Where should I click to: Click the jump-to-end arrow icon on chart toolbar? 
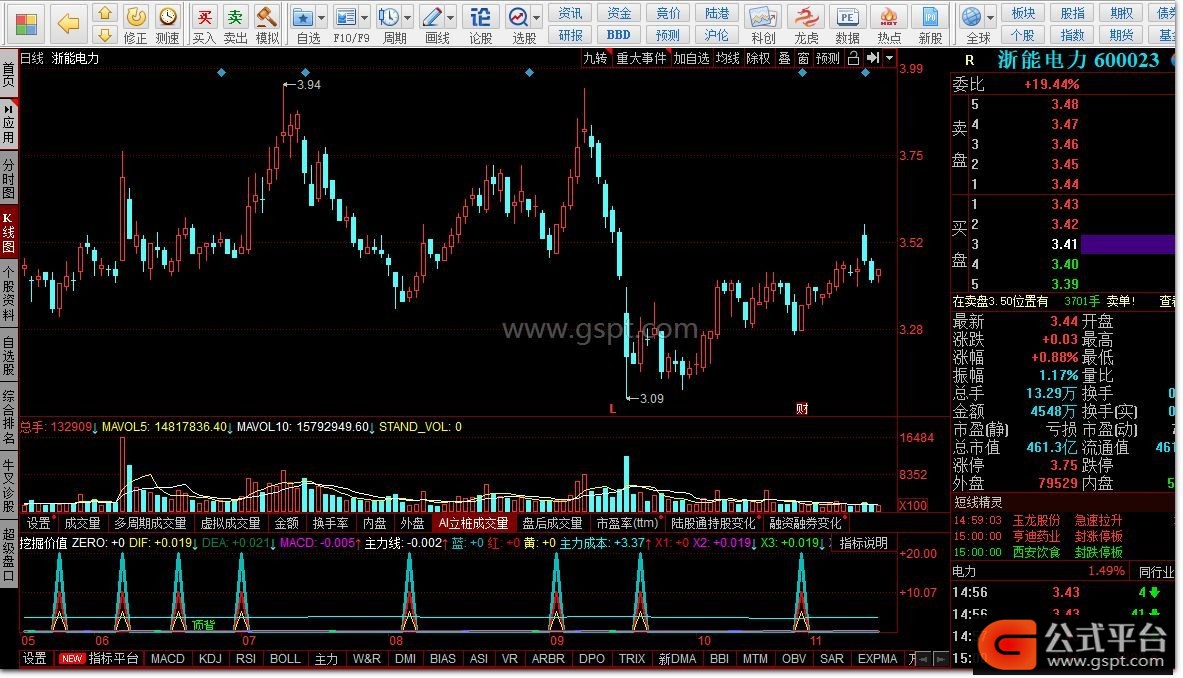[x=873, y=58]
